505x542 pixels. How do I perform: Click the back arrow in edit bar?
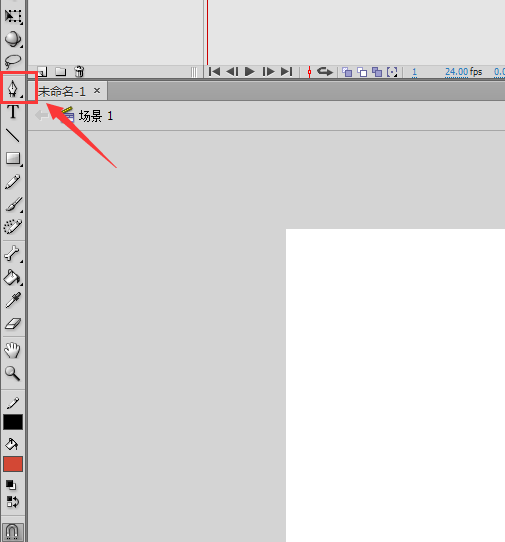(42, 115)
